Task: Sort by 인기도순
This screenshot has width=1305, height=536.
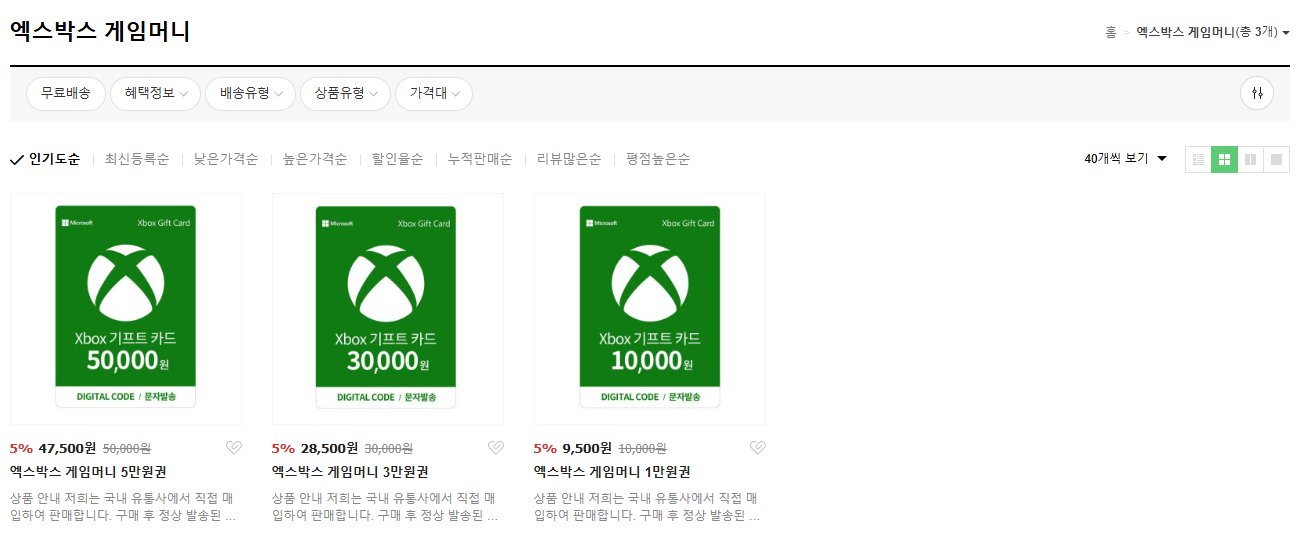Action: coord(45,159)
